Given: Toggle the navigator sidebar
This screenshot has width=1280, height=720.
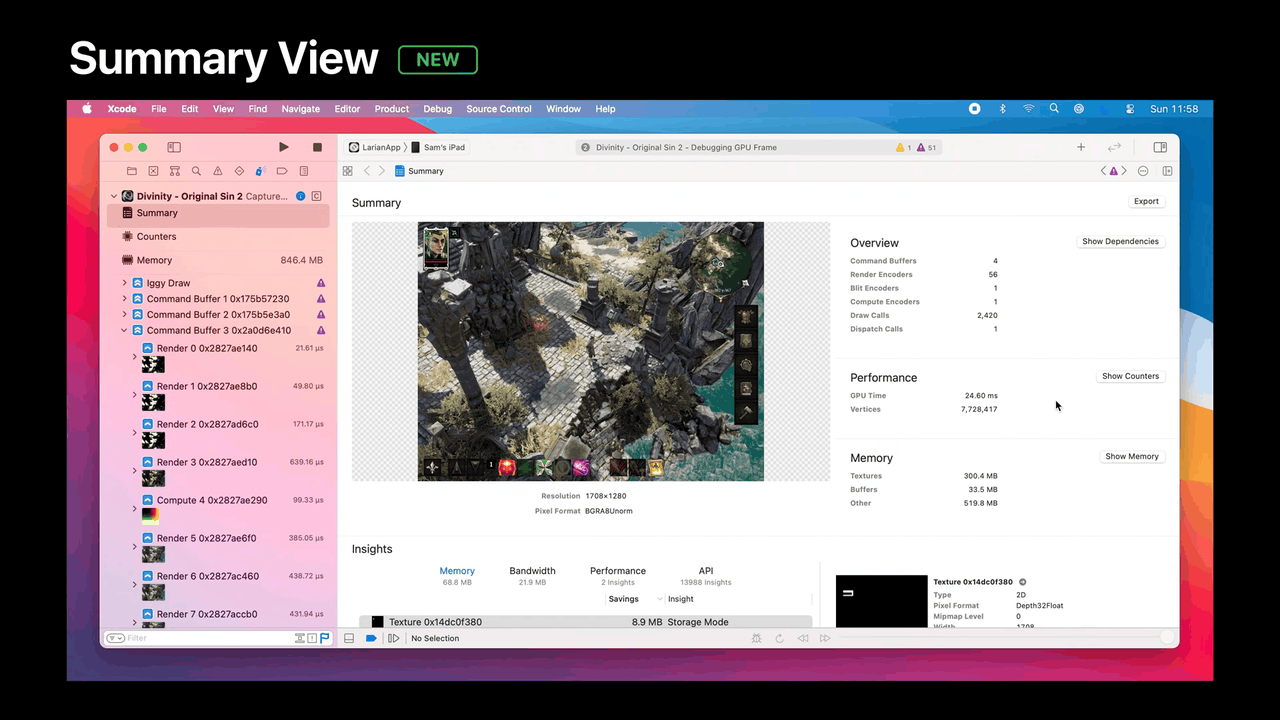Looking at the screenshot, I should (x=174, y=147).
